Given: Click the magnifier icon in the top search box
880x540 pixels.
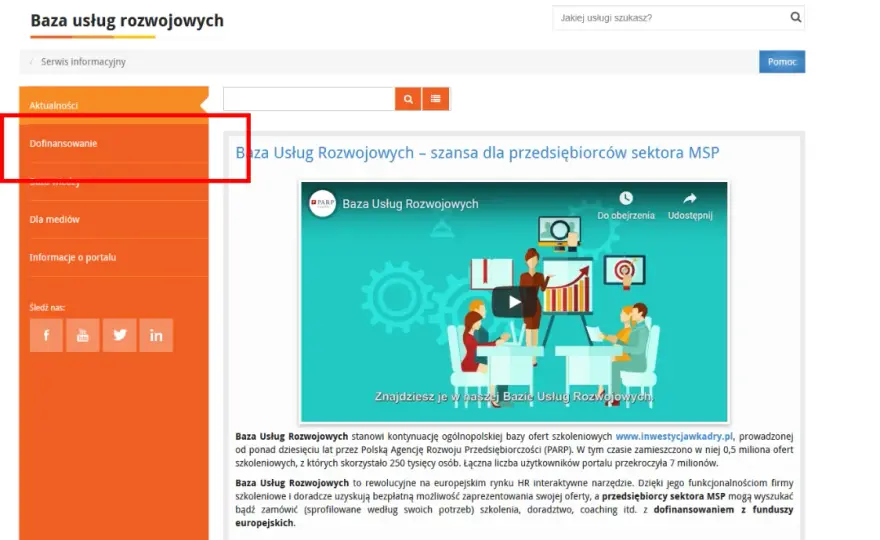Looking at the screenshot, I should pyautogui.click(x=795, y=17).
